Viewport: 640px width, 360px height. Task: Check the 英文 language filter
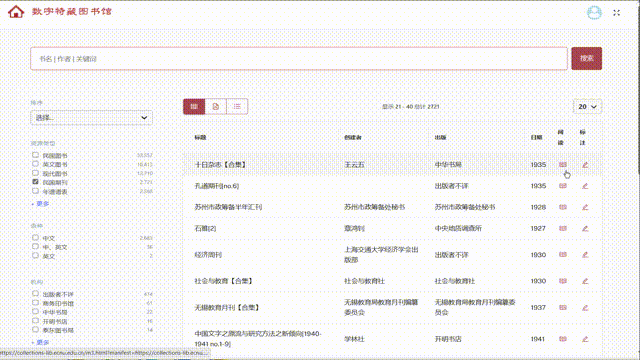coord(36,256)
